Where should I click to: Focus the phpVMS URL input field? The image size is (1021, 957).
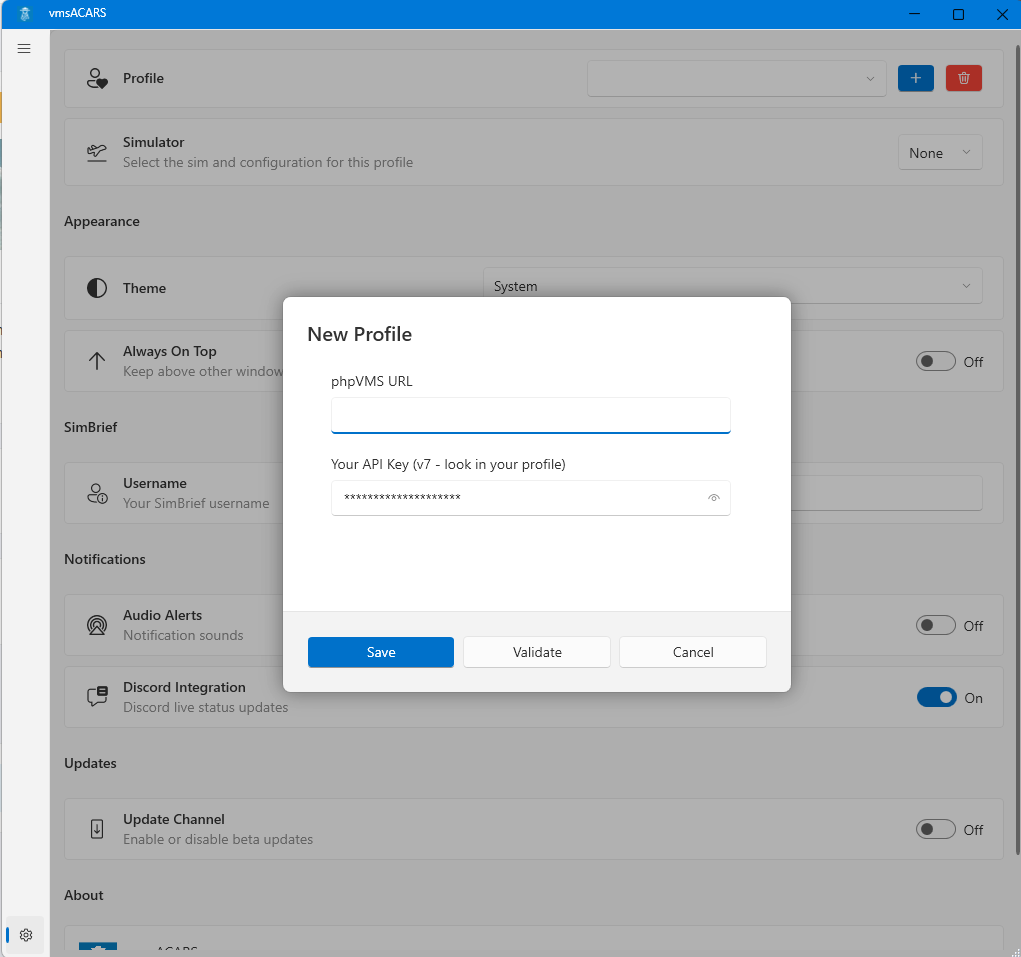(530, 415)
